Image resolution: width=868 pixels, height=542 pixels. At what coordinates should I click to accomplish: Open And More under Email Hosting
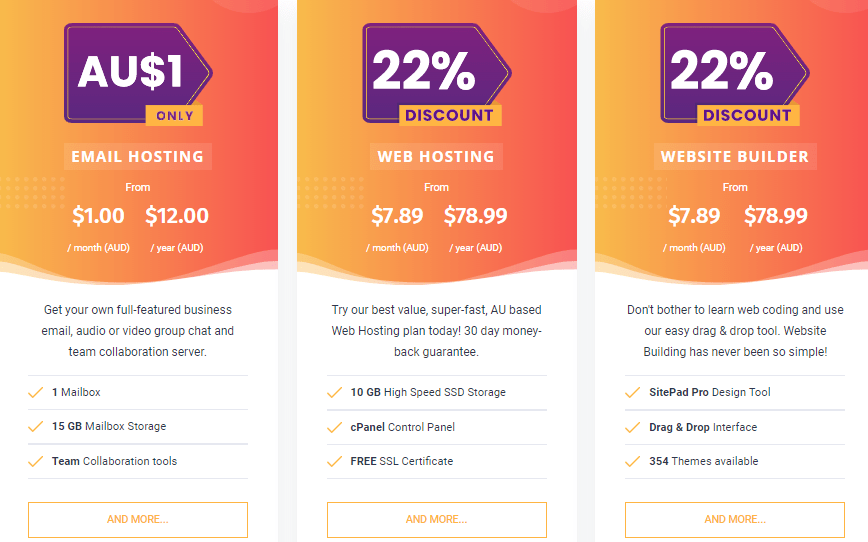click(x=138, y=519)
